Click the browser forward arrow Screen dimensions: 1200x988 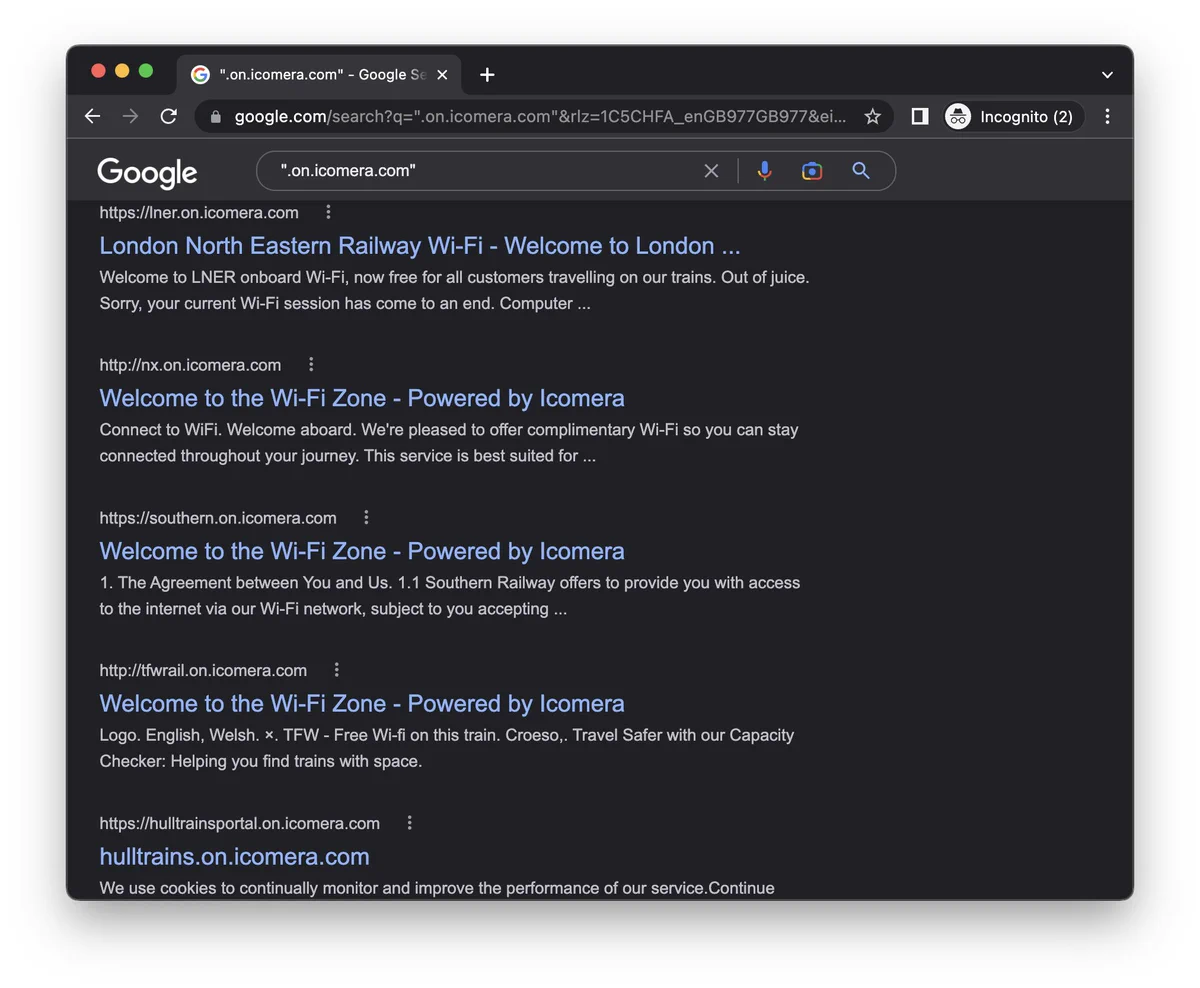[130, 116]
